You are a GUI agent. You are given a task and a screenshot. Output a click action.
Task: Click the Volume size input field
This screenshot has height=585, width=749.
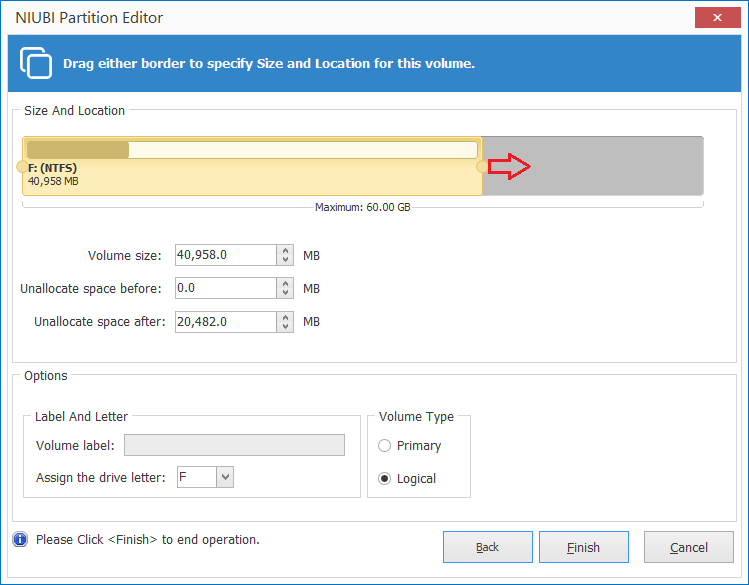225,255
